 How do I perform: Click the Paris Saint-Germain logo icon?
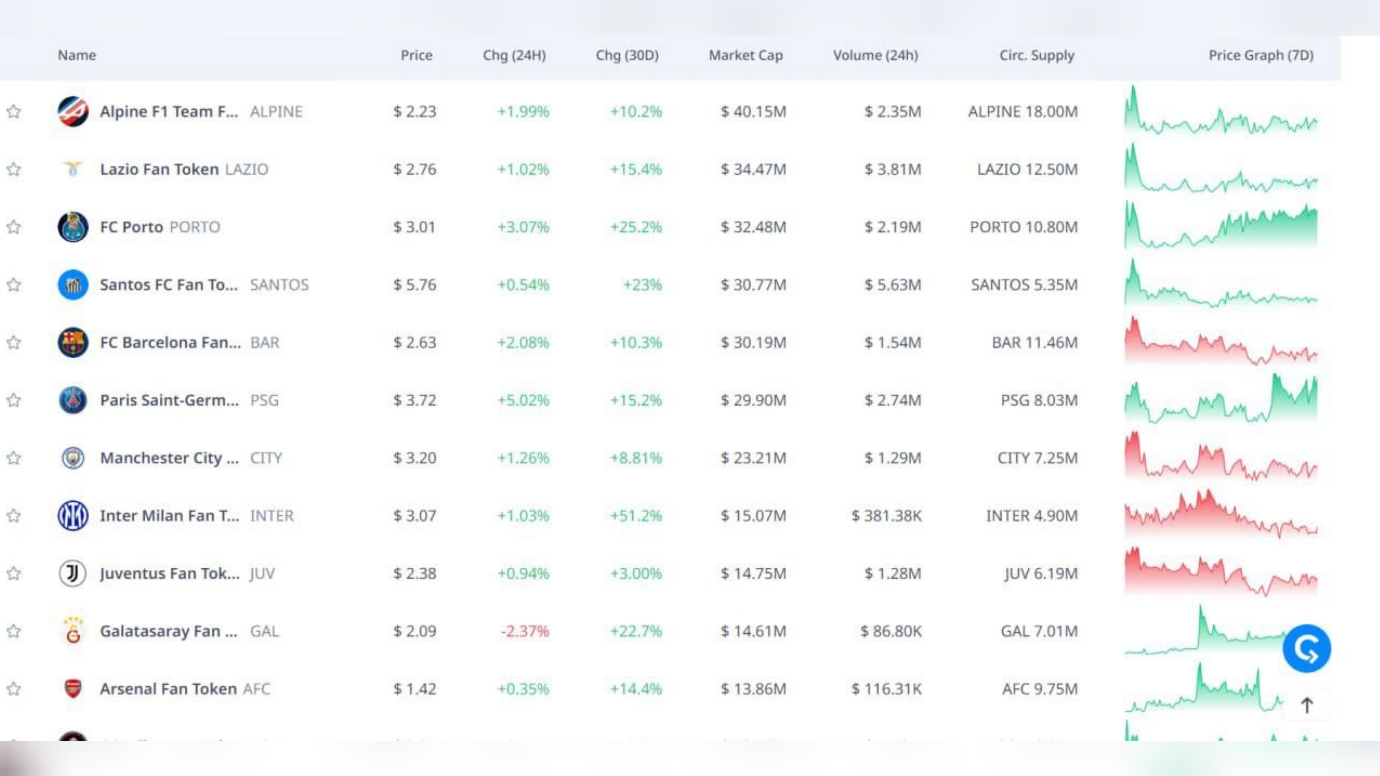(x=73, y=400)
